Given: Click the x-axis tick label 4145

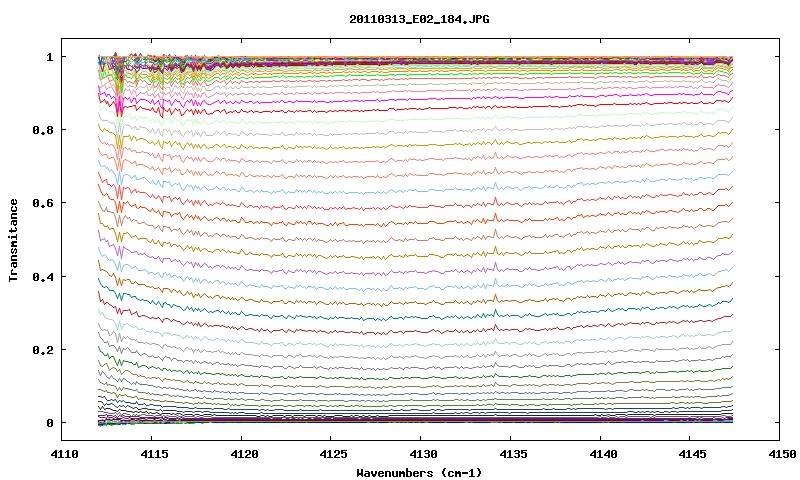Looking at the screenshot, I should tap(692, 454).
